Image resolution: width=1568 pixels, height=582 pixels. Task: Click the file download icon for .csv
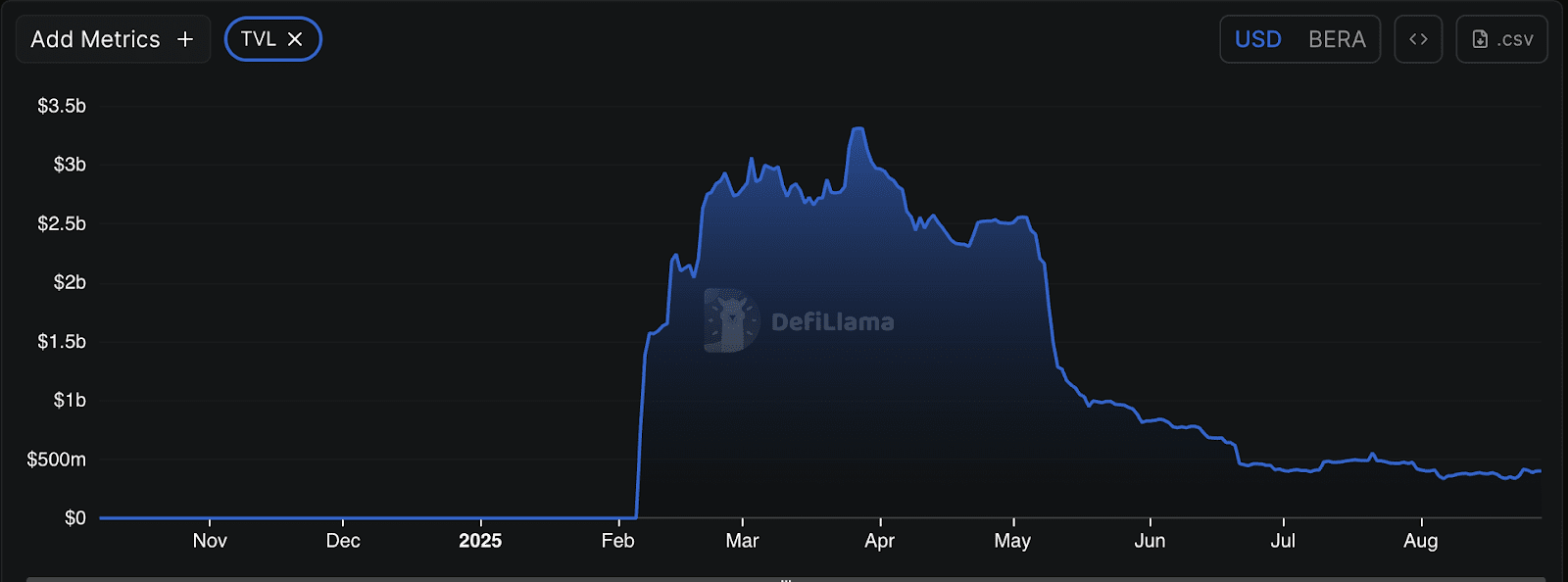click(1480, 39)
